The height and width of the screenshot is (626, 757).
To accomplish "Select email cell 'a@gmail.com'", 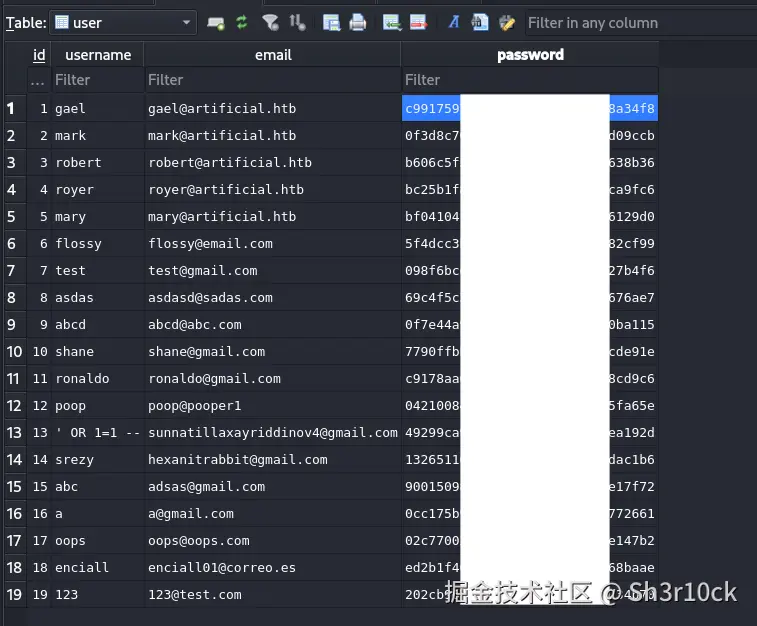I will [x=273, y=514].
